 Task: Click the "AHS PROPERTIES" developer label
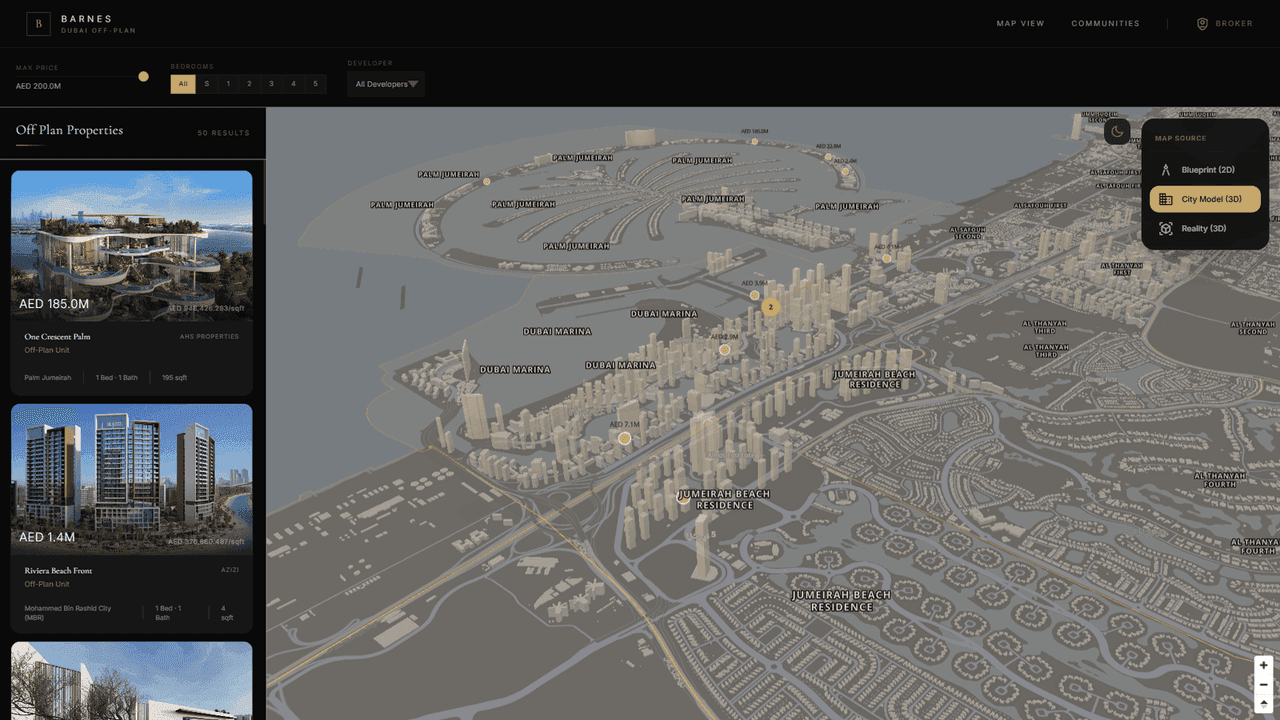point(209,337)
